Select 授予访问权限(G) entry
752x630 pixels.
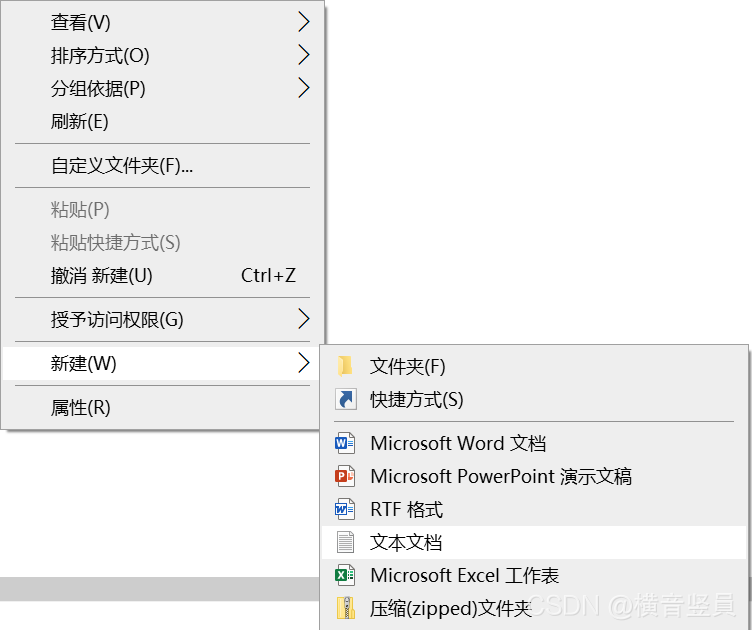[x=163, y=319]
